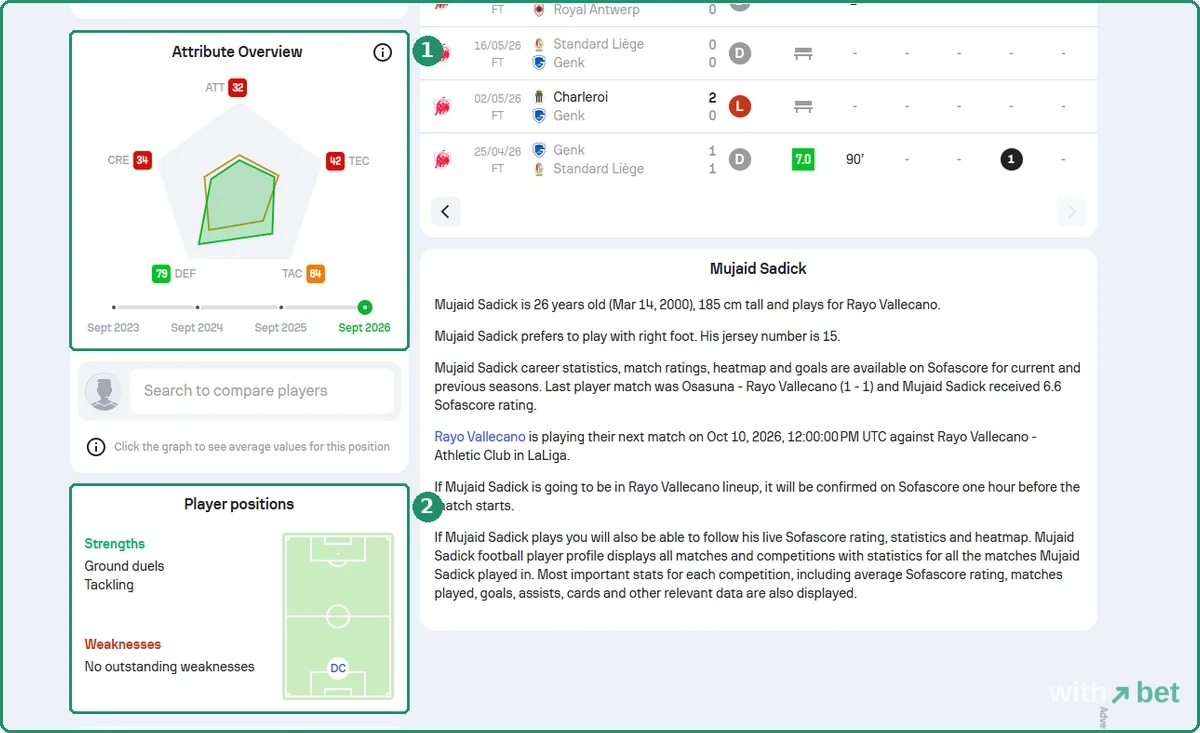Click the loss badge for Charleroi match
The image size is (1200, 733).
pyautogui.click(x=739, y=106)
